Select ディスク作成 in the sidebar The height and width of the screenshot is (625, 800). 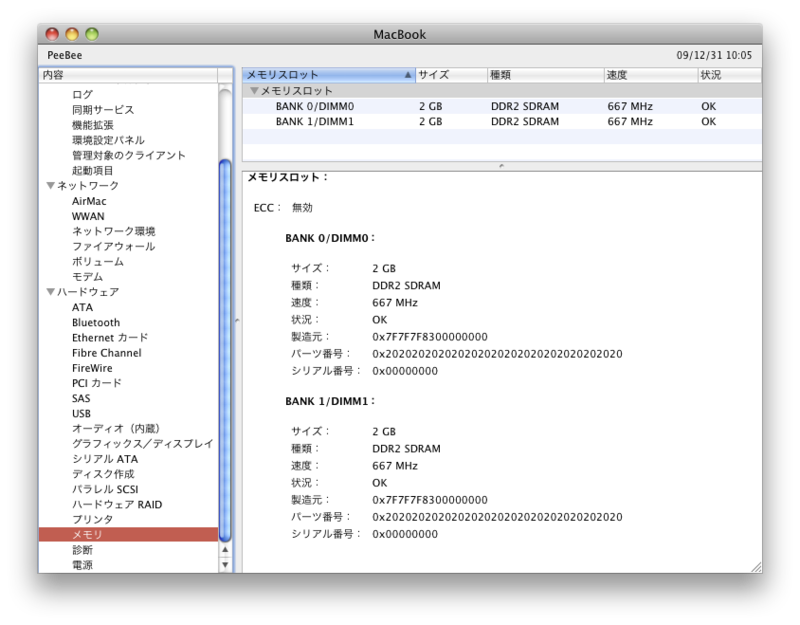[x=103, y=474]
